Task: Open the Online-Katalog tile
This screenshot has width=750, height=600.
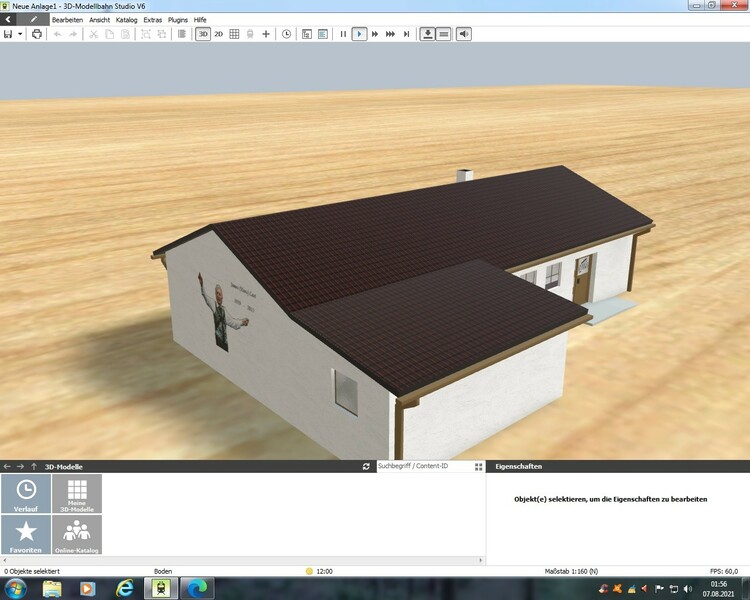Action: 76,535
